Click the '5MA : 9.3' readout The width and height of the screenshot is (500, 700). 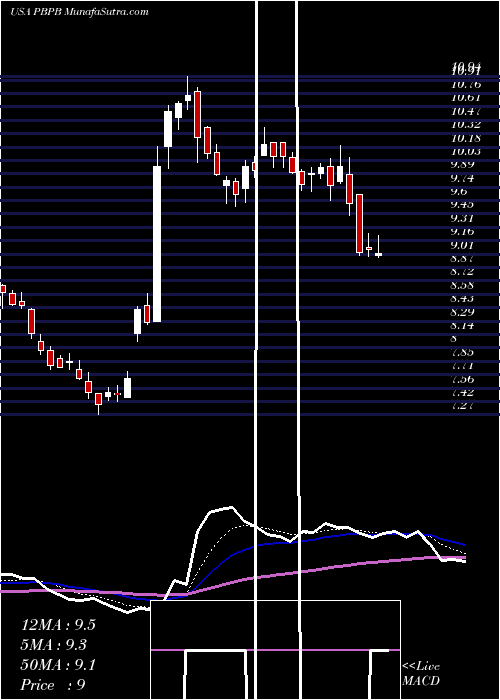click(x=54, y=645)
